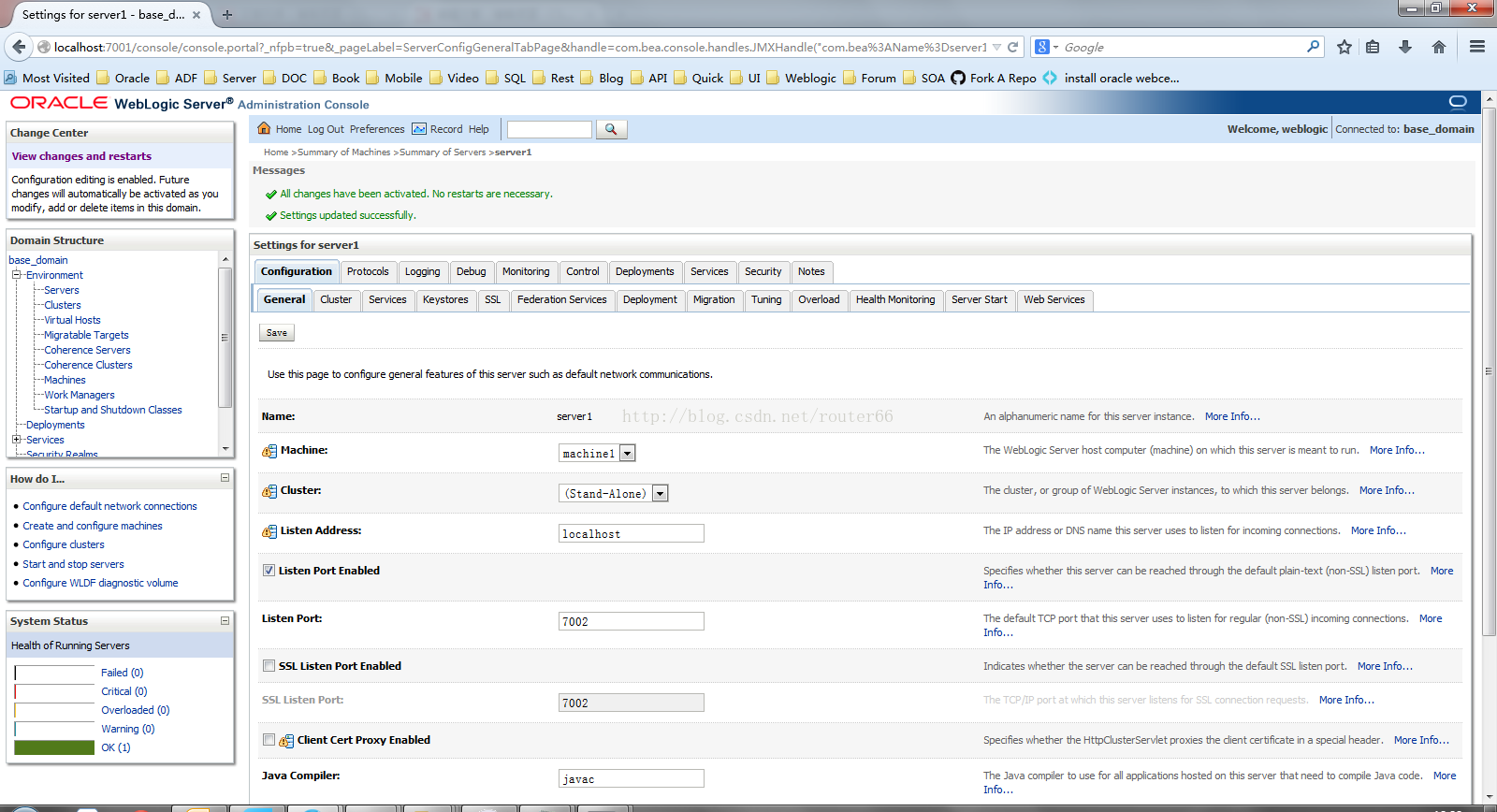Click the icon next to Listen Address
This screenshot has width=1497, height=812.
[x=269, y=531]
